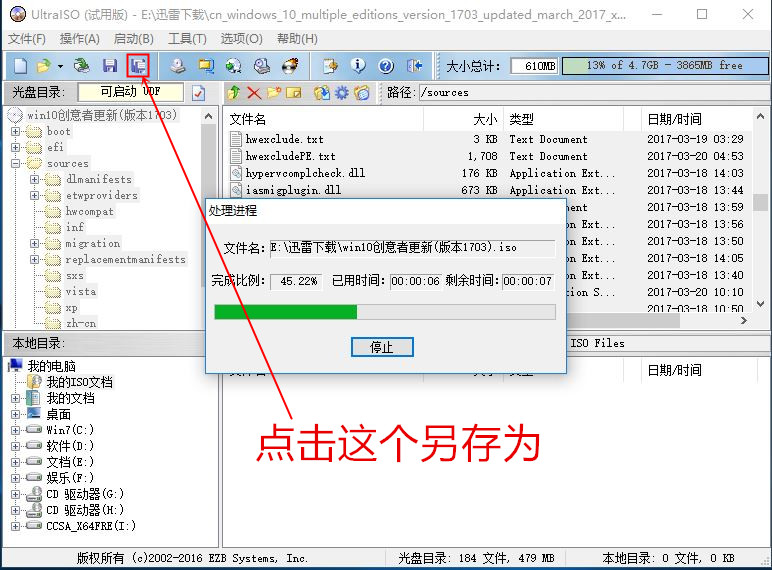
Task: Open the 选项(O) menu
Action: click(241, 38)
